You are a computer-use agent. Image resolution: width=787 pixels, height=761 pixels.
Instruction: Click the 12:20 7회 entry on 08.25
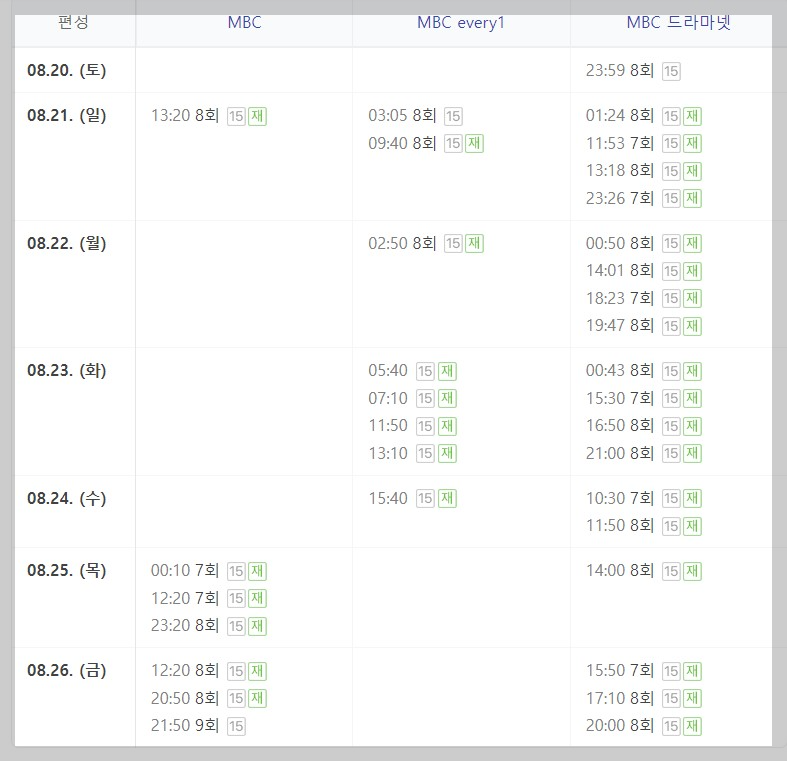(x=185, y=598)
